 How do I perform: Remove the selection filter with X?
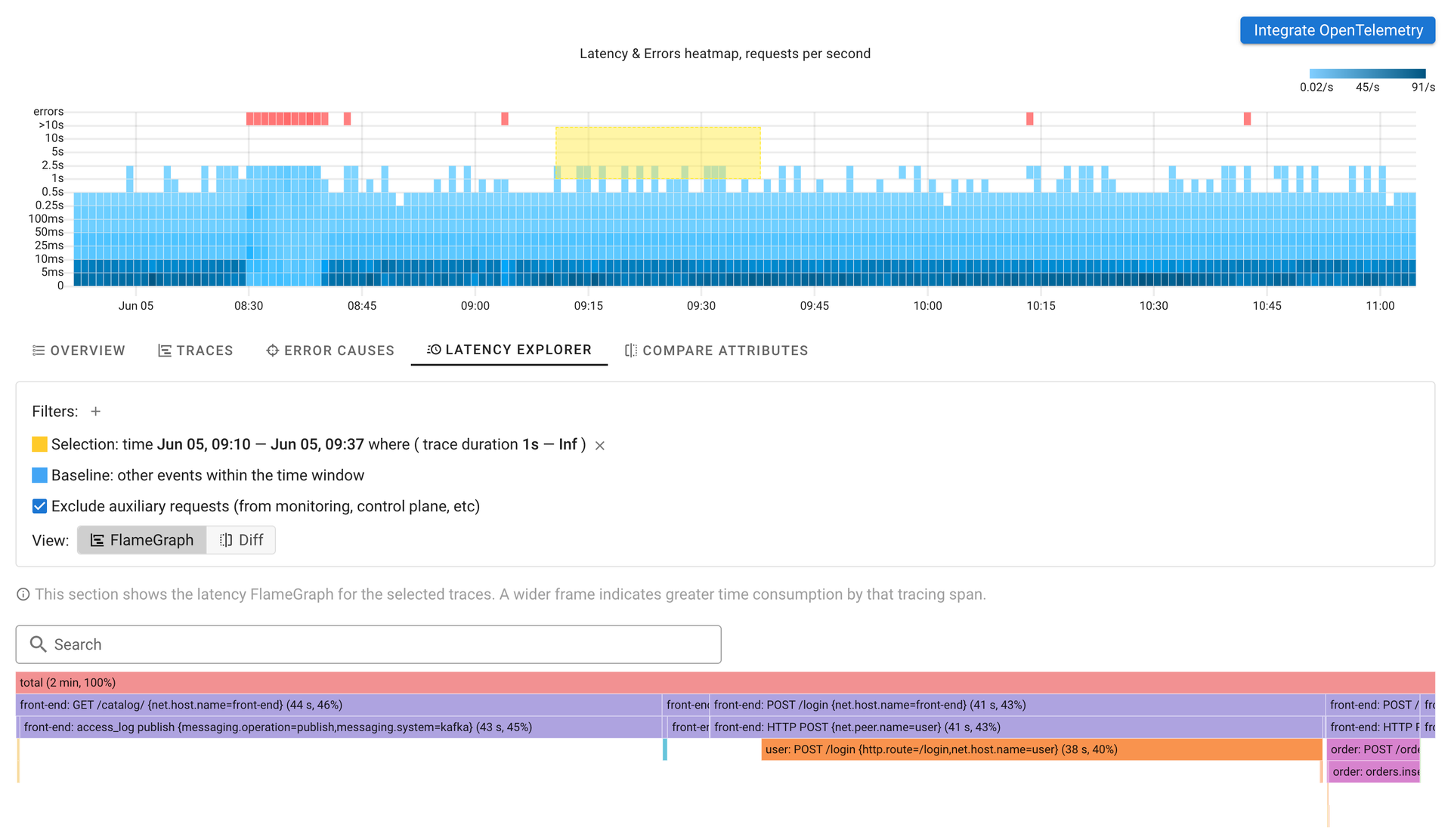(x=600, y=446)
